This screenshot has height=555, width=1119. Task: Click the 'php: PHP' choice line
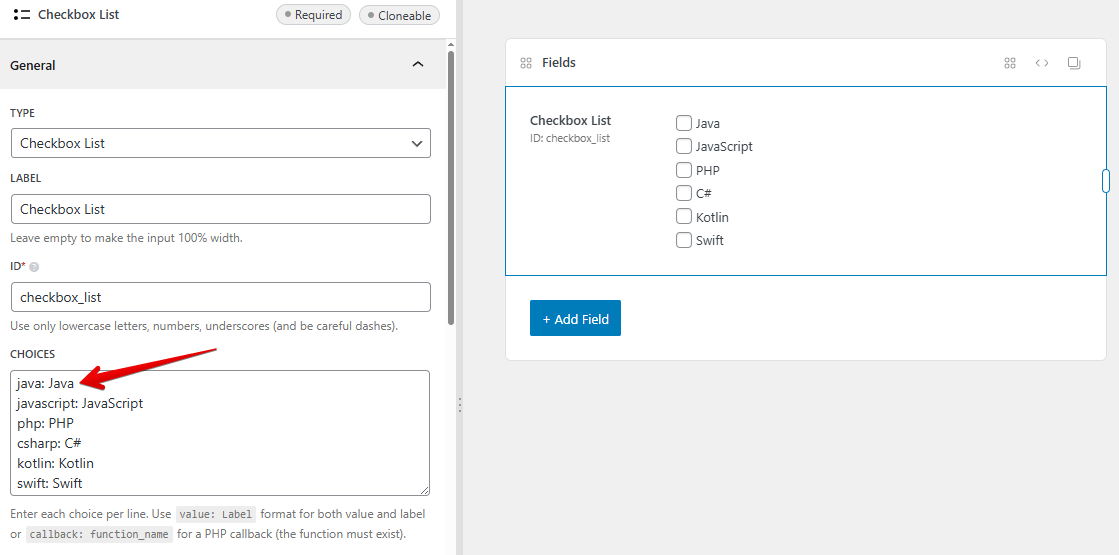coord(46,423)
